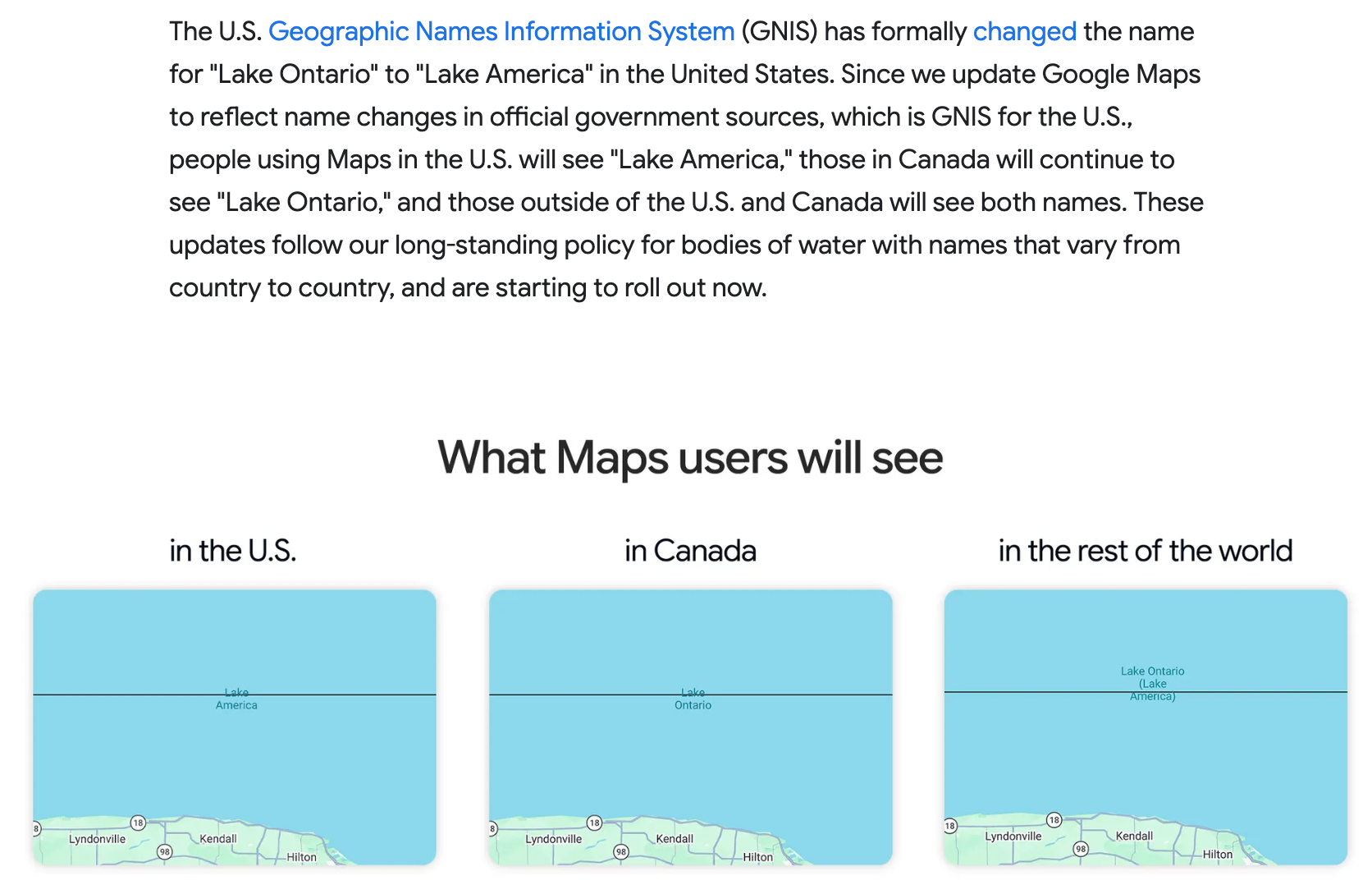Click Hilton in the rest-of-world map
This screenshot has width=1372, height=885.
point(1218,855)
